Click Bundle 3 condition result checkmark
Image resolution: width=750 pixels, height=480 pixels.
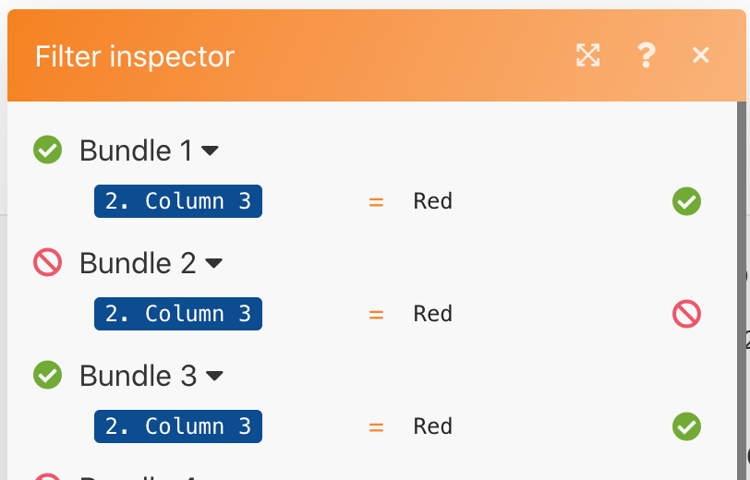tap(686, 426)
